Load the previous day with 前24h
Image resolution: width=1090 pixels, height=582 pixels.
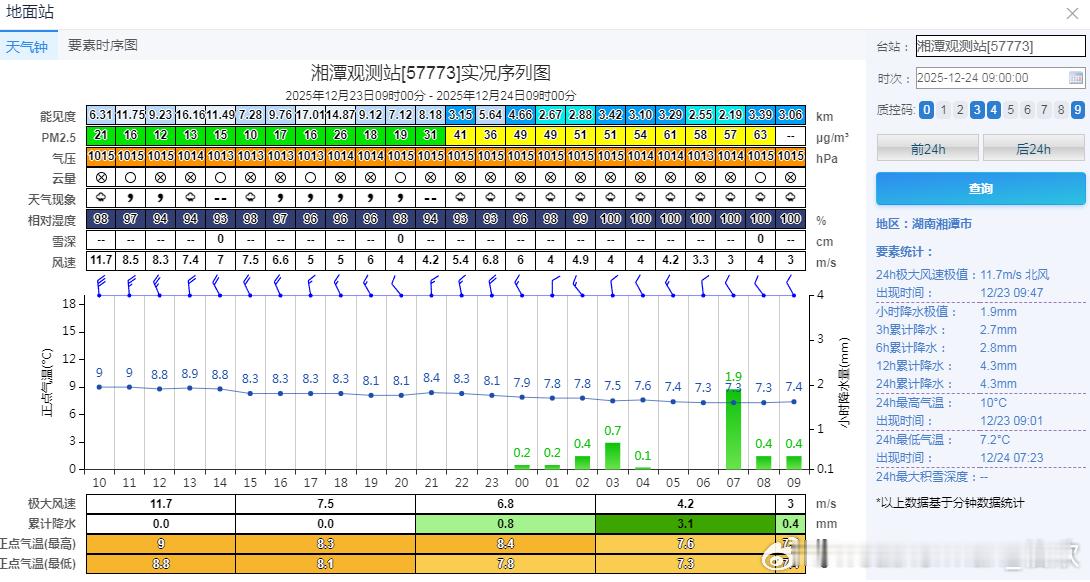point(927,148)
